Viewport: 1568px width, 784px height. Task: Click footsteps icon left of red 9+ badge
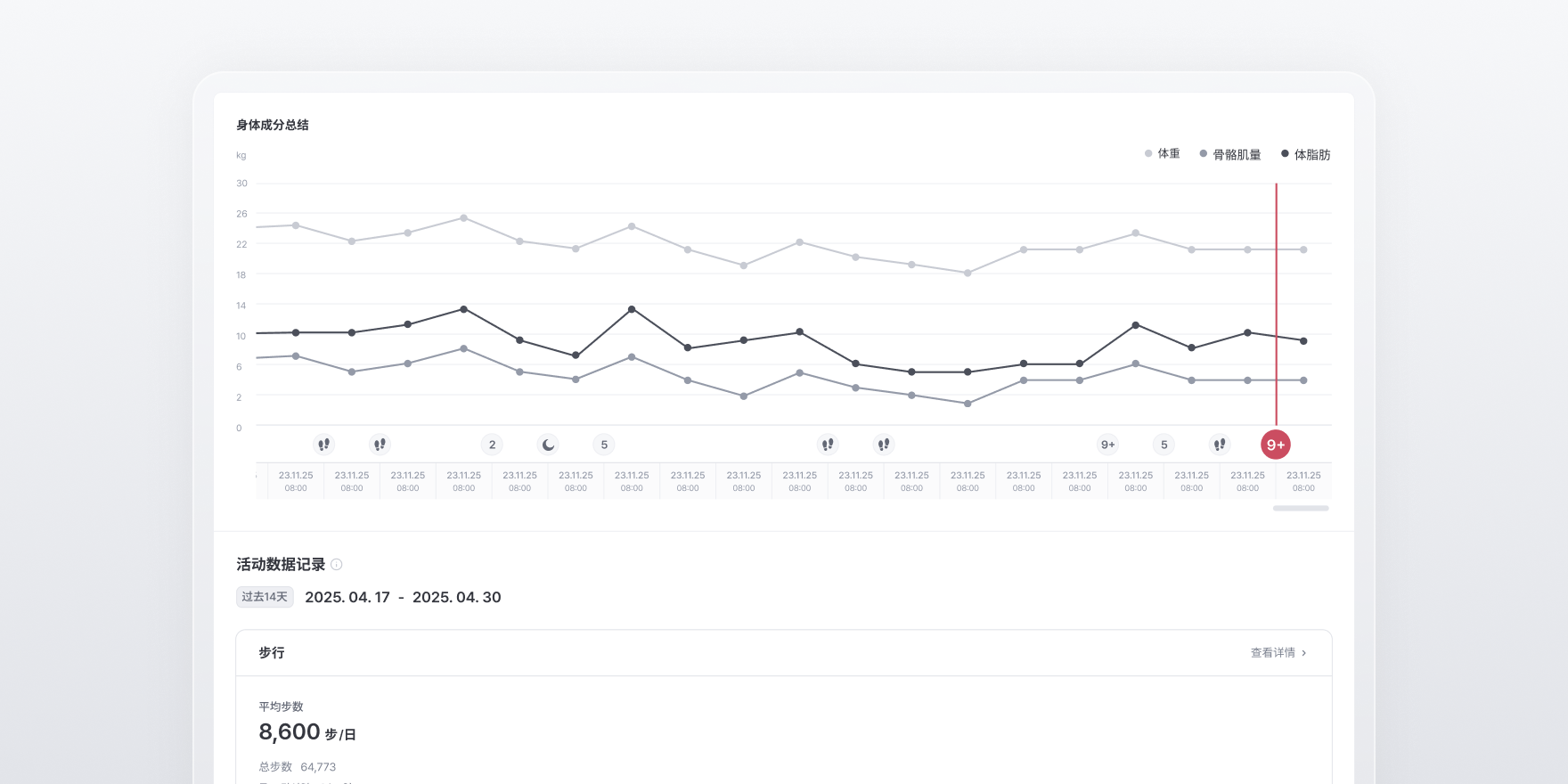point(1220,445)
